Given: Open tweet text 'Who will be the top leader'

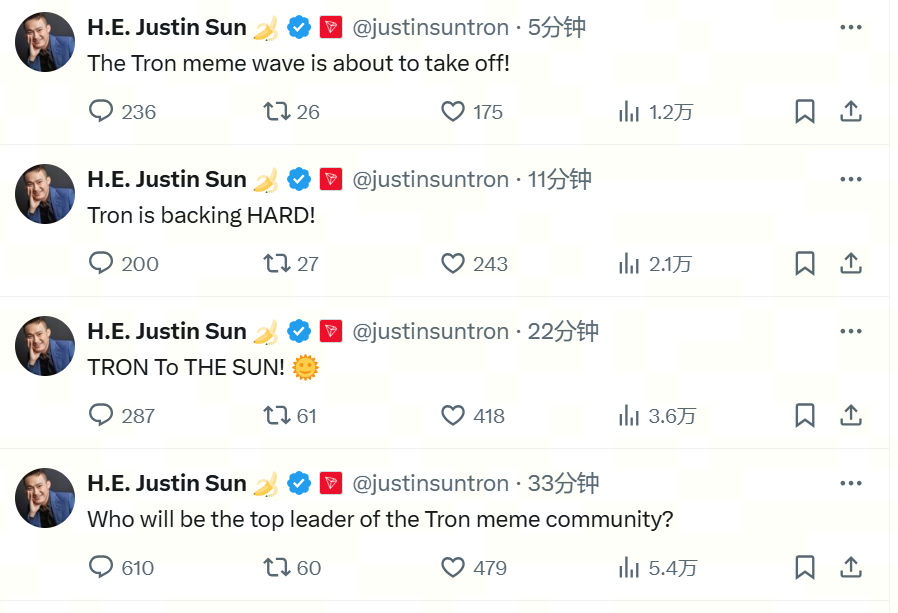Looking at the screenshot, I should point(380,519).
